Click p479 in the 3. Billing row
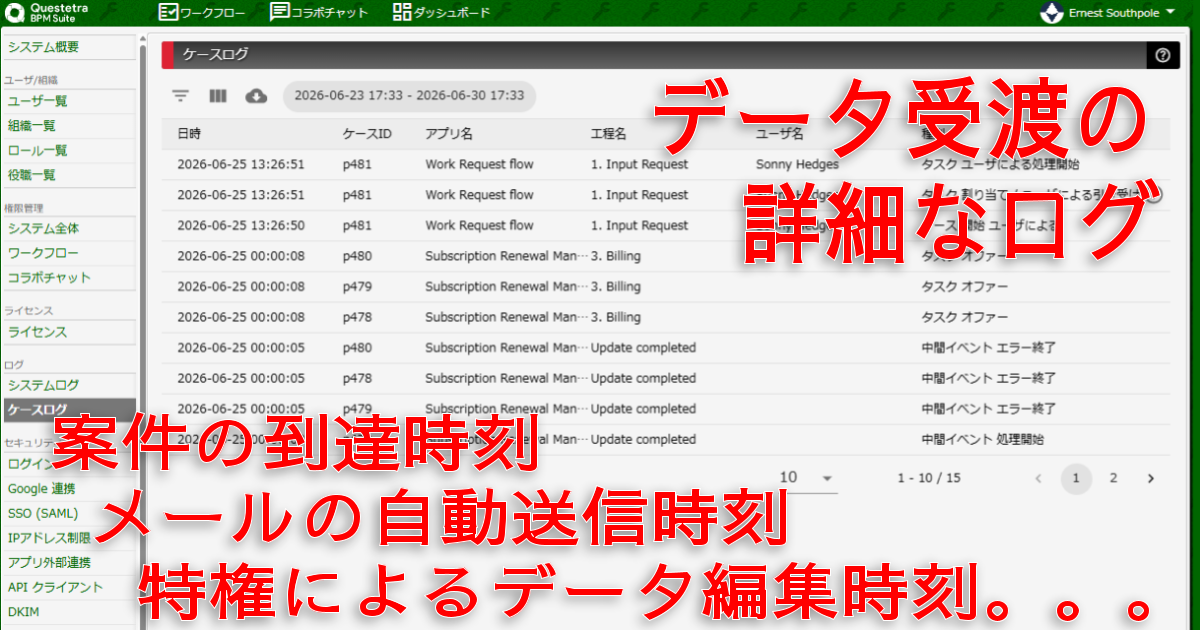This screenshot has width=1200, height=630. pyautogui.click(x=357, y=286)
